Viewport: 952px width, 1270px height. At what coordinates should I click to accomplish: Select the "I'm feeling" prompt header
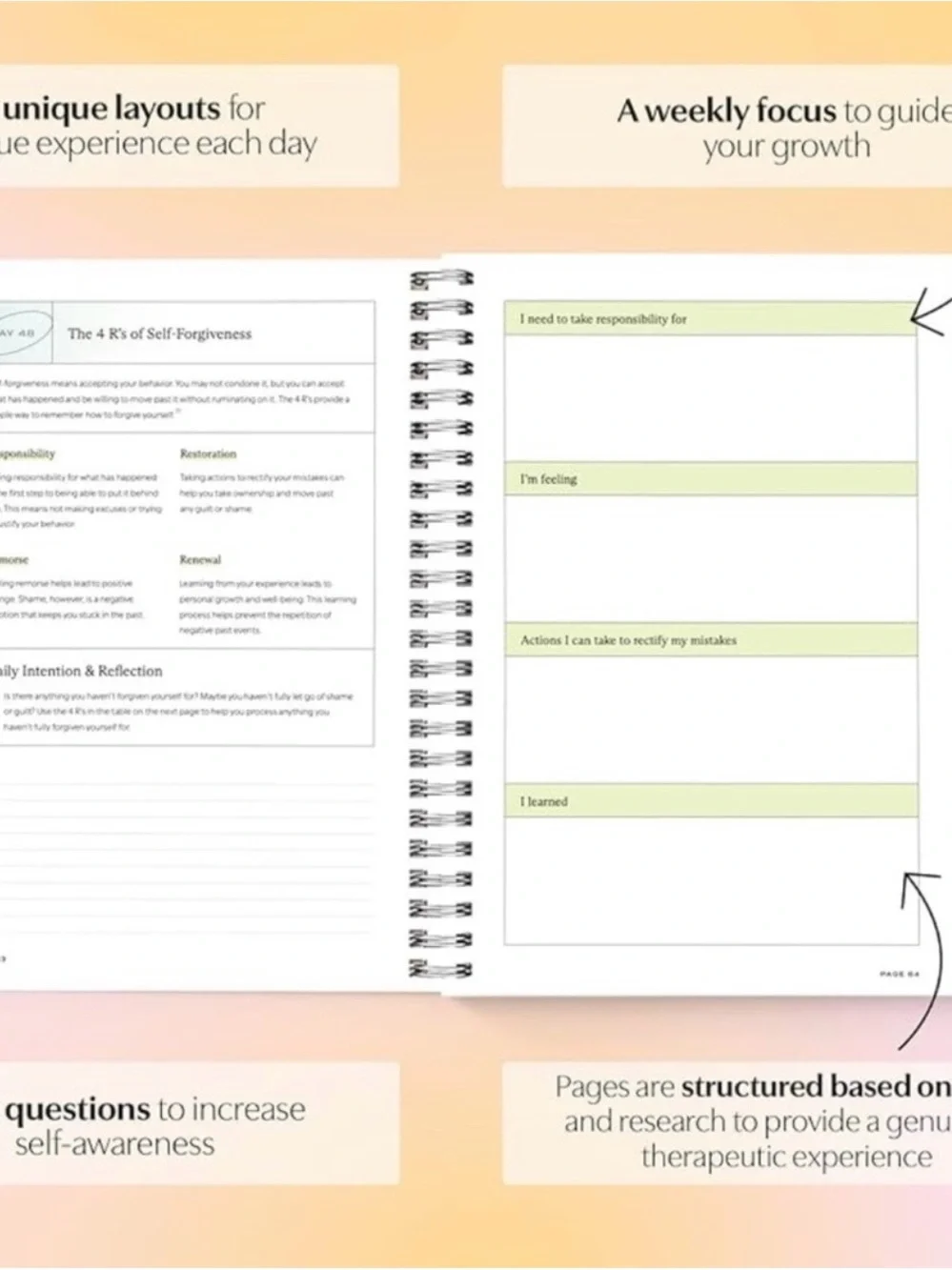click(x=711, y=479)
